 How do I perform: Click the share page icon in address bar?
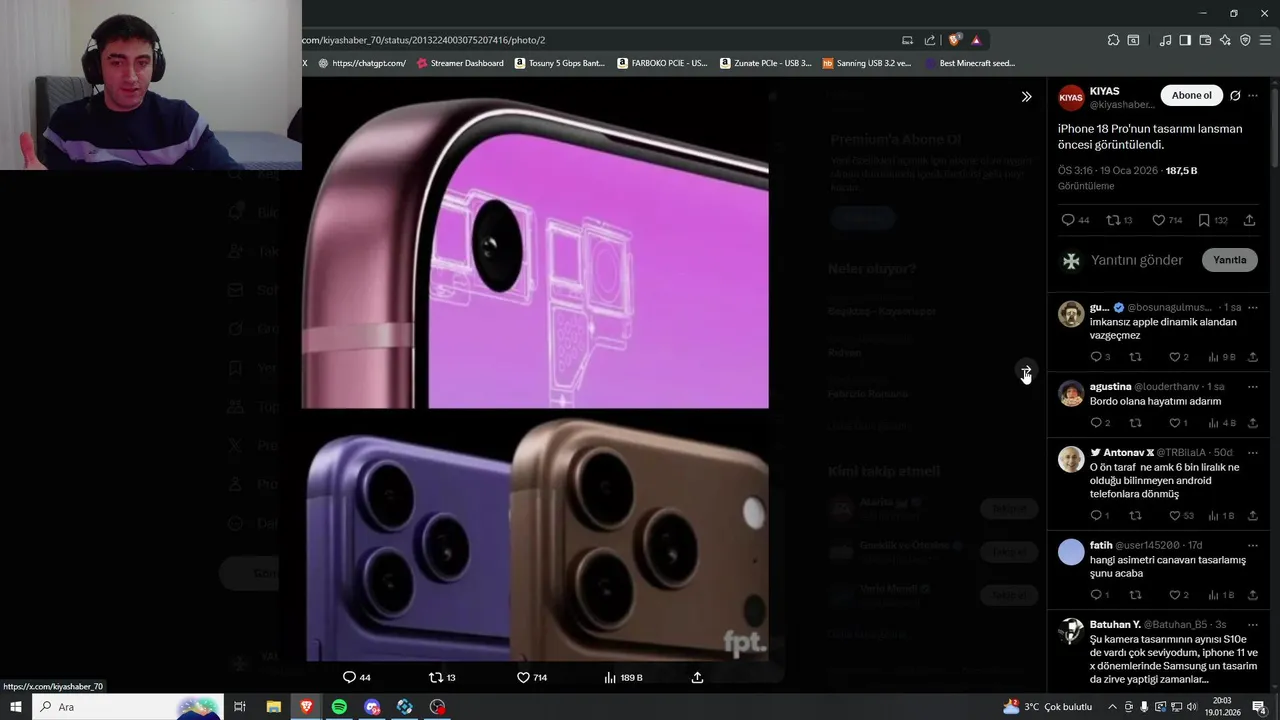click(x=930, y=40)
